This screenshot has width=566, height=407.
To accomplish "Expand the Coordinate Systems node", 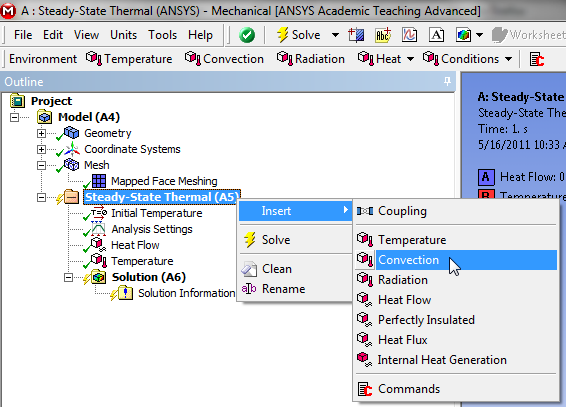I will tap(41, 149).
